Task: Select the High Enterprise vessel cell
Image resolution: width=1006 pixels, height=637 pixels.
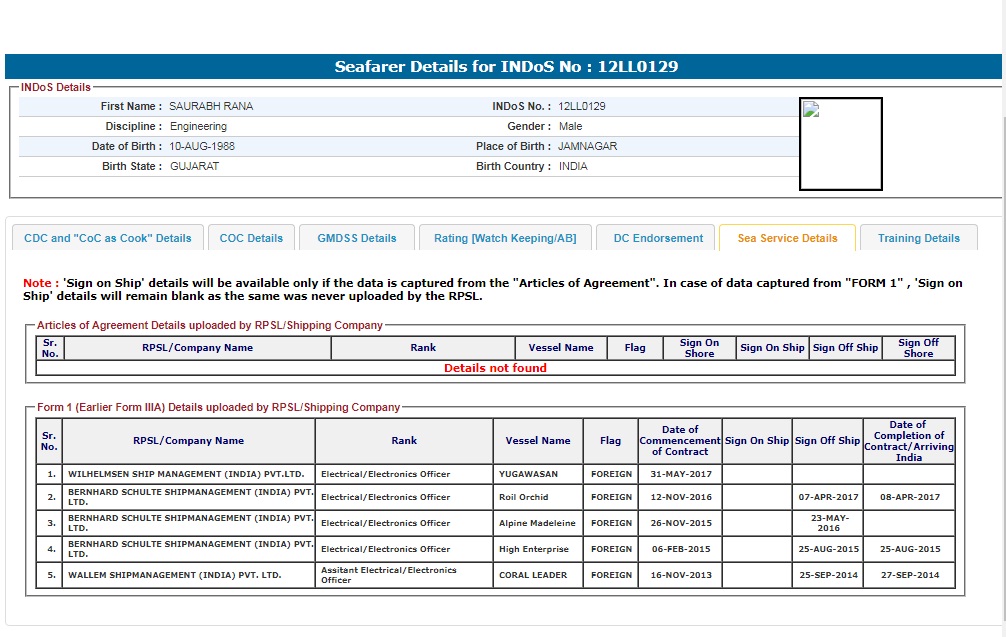Action: tap(538, 549)
